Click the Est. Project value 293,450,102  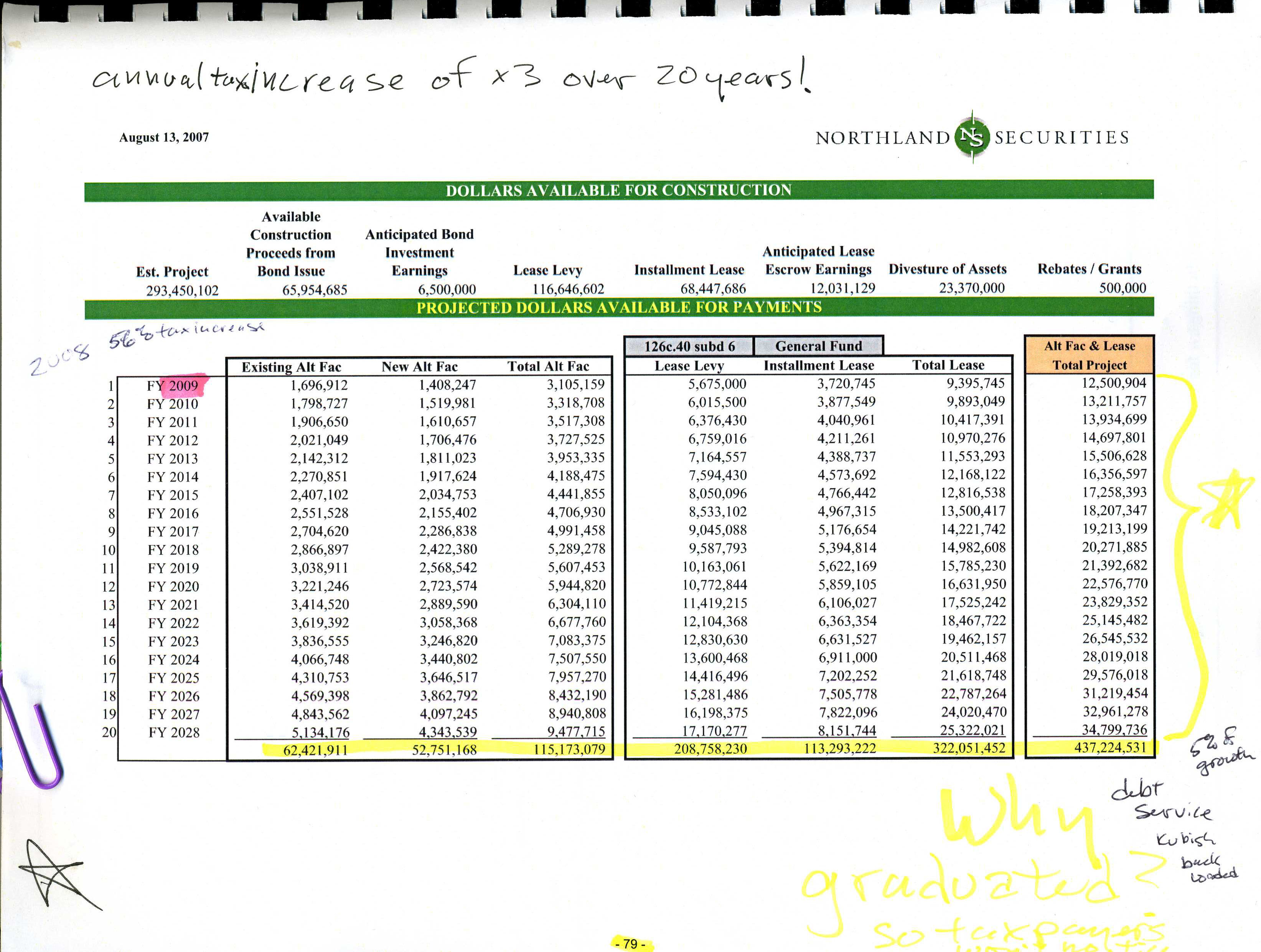[x=183, y=291]
